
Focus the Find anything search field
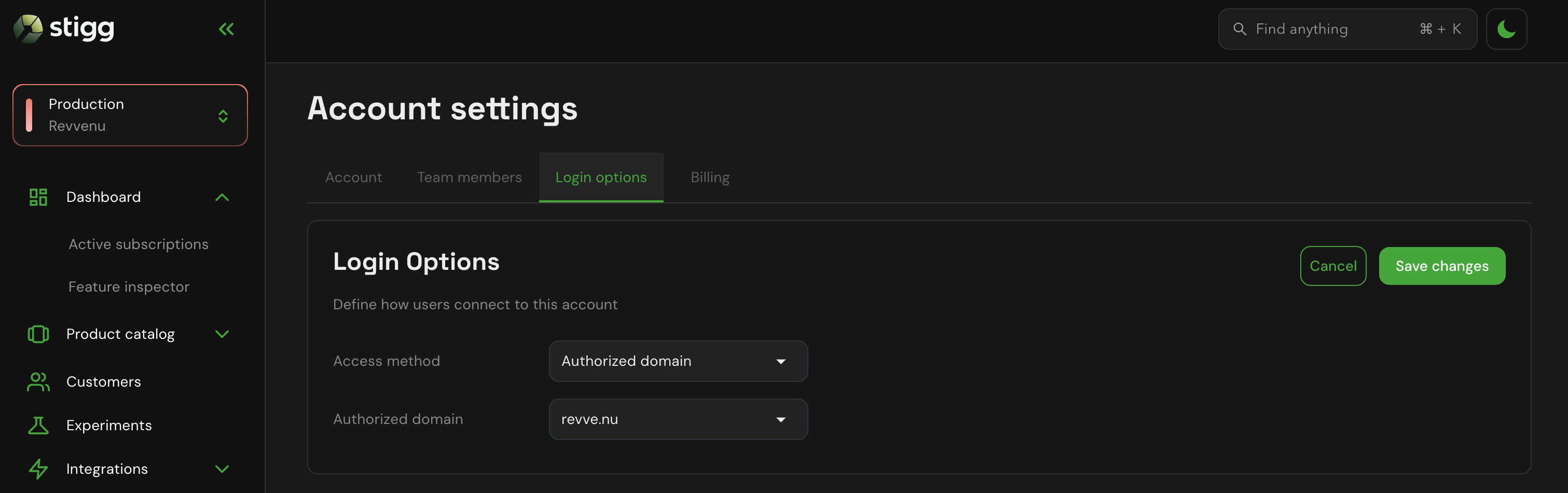click(1347, 29)
